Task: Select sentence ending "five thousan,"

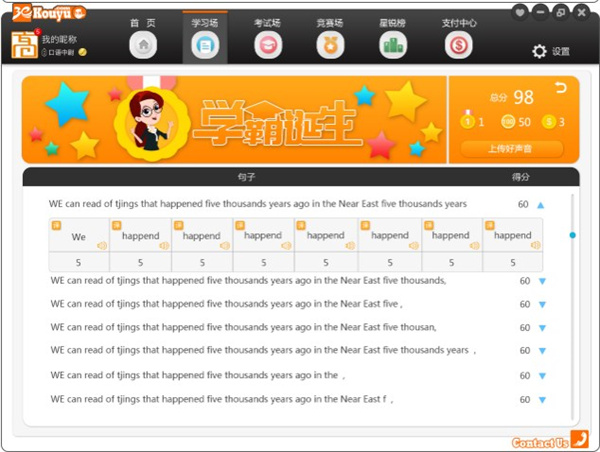Action: point(243,327)
